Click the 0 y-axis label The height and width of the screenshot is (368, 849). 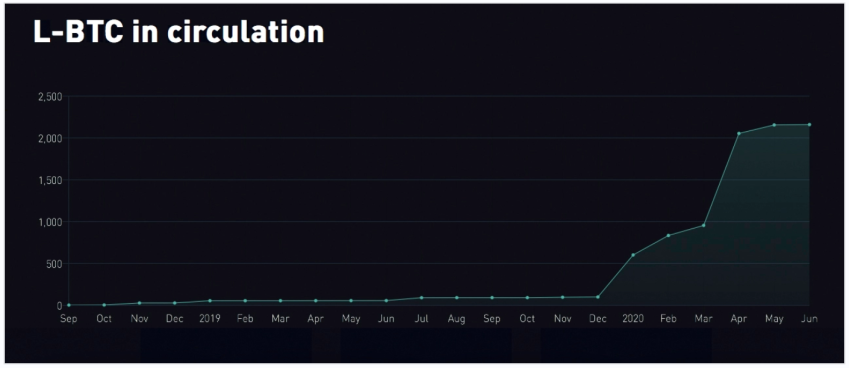[x=60, y=306]
